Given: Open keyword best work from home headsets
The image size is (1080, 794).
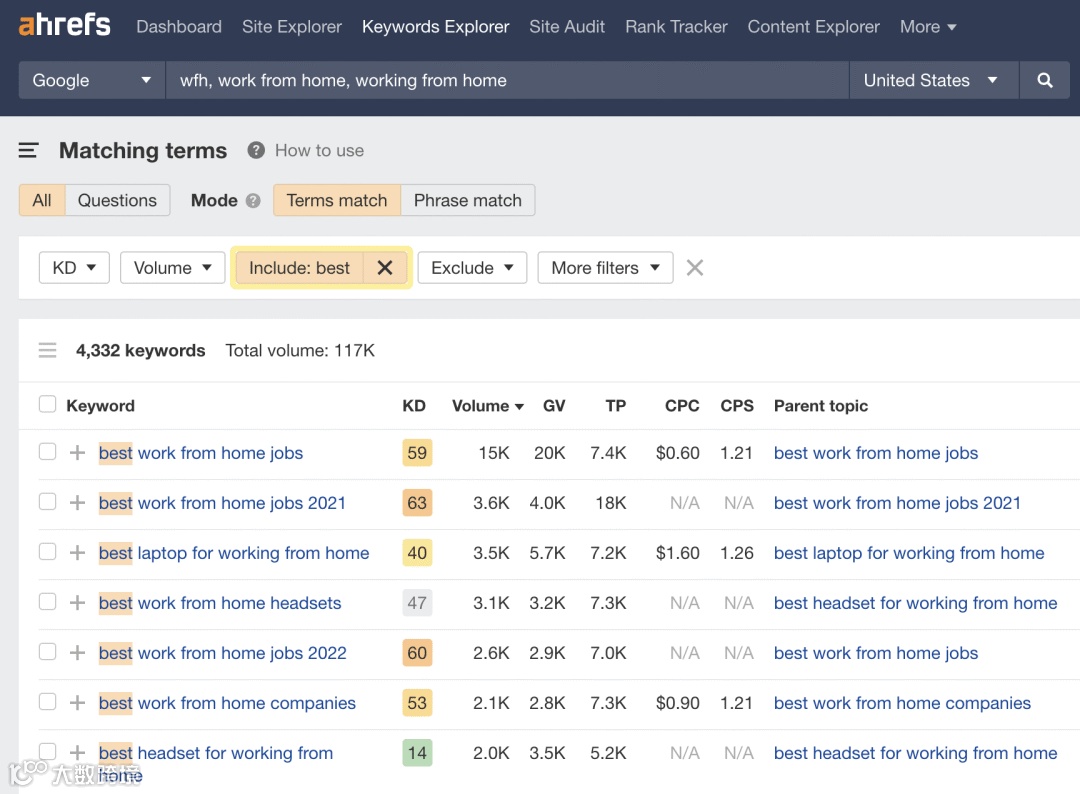Looking at the screenshot, I should click(220, 603).
